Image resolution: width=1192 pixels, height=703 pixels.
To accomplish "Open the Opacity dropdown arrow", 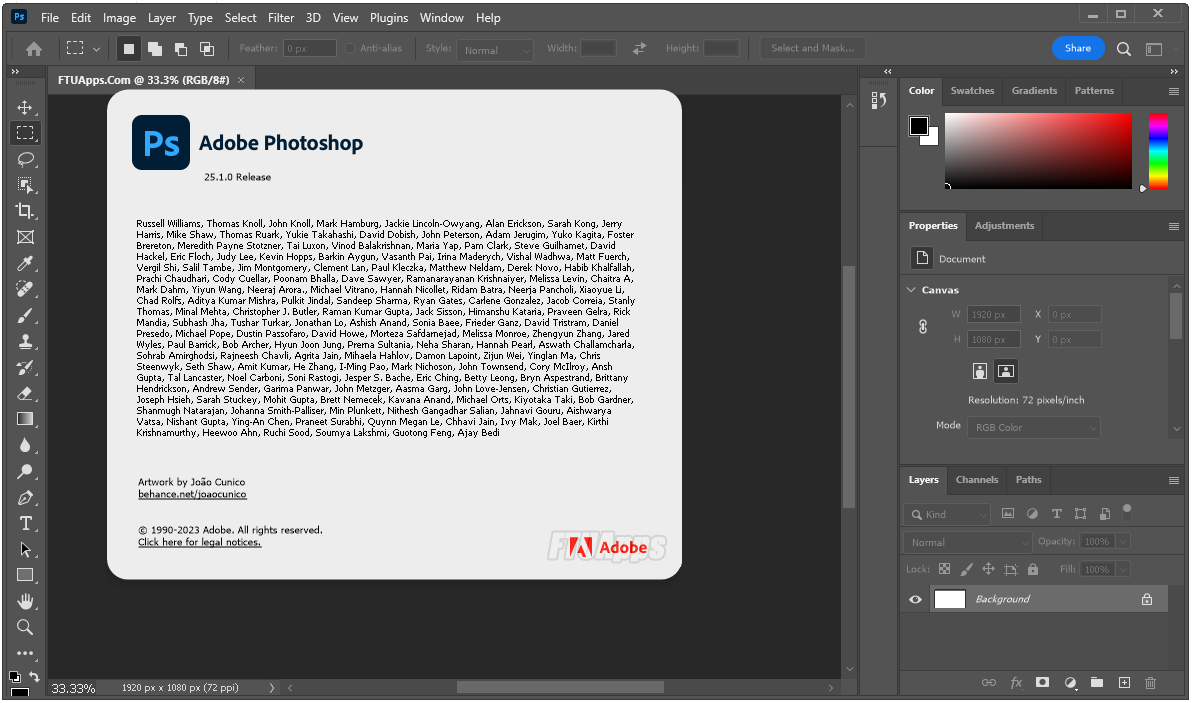I will (1124, 541).
